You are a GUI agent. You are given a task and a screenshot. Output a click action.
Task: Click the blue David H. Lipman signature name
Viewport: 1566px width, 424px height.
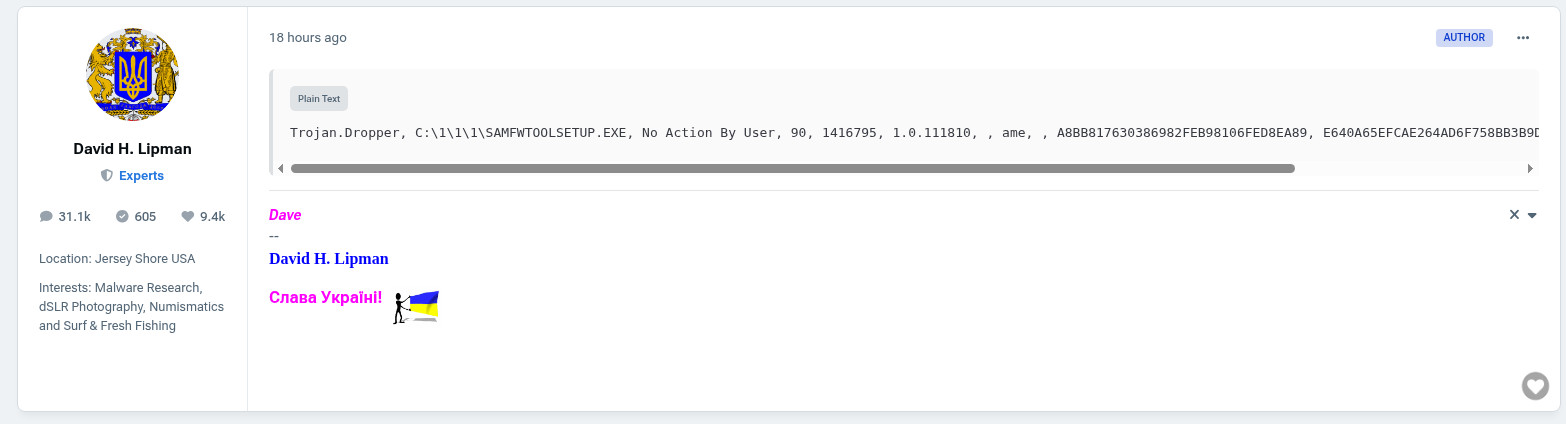pyautogui.click(x=329, y=259)
